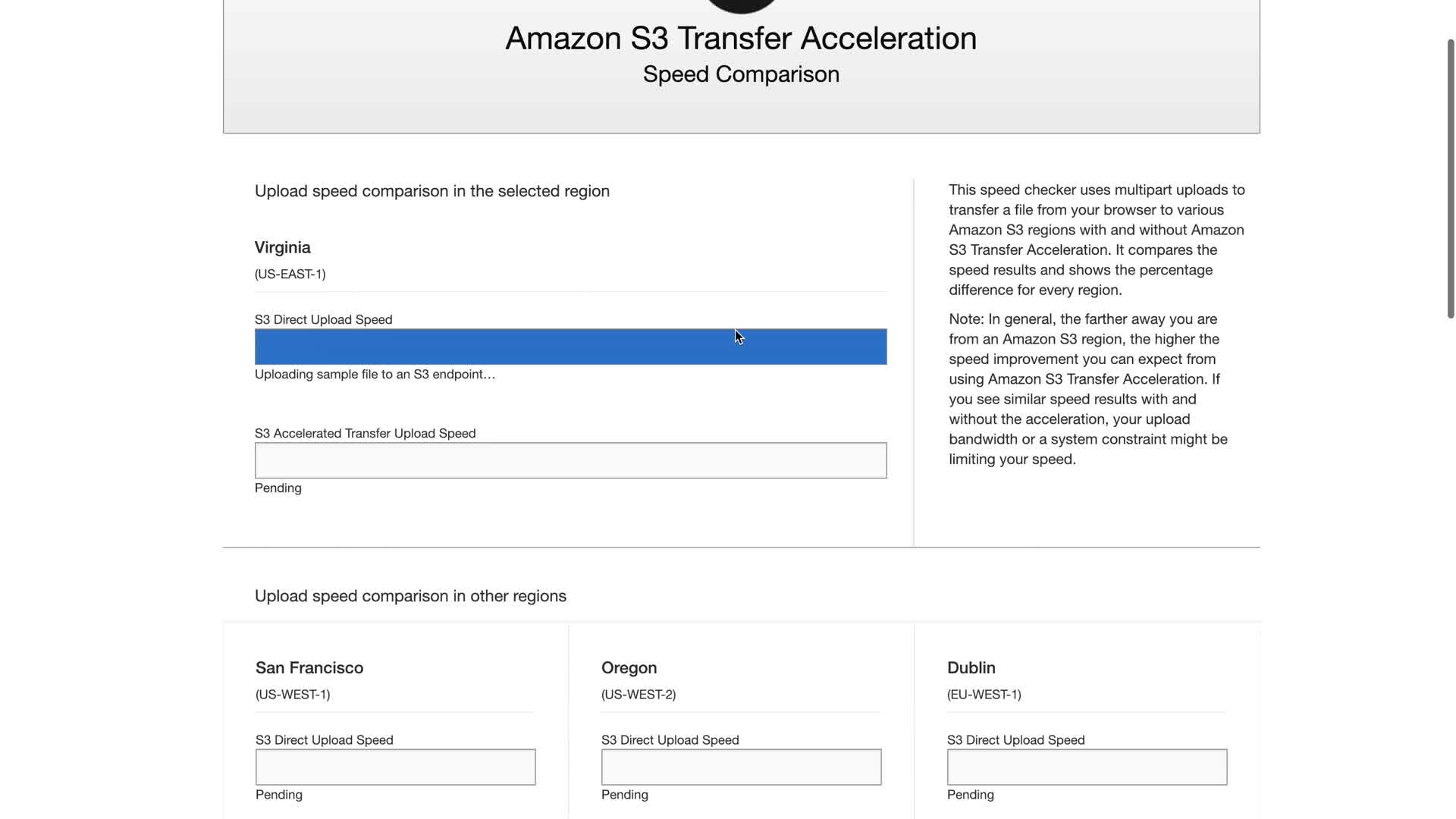Click Oregon's S3 Direct Upload Speed bar

(741, 767)
